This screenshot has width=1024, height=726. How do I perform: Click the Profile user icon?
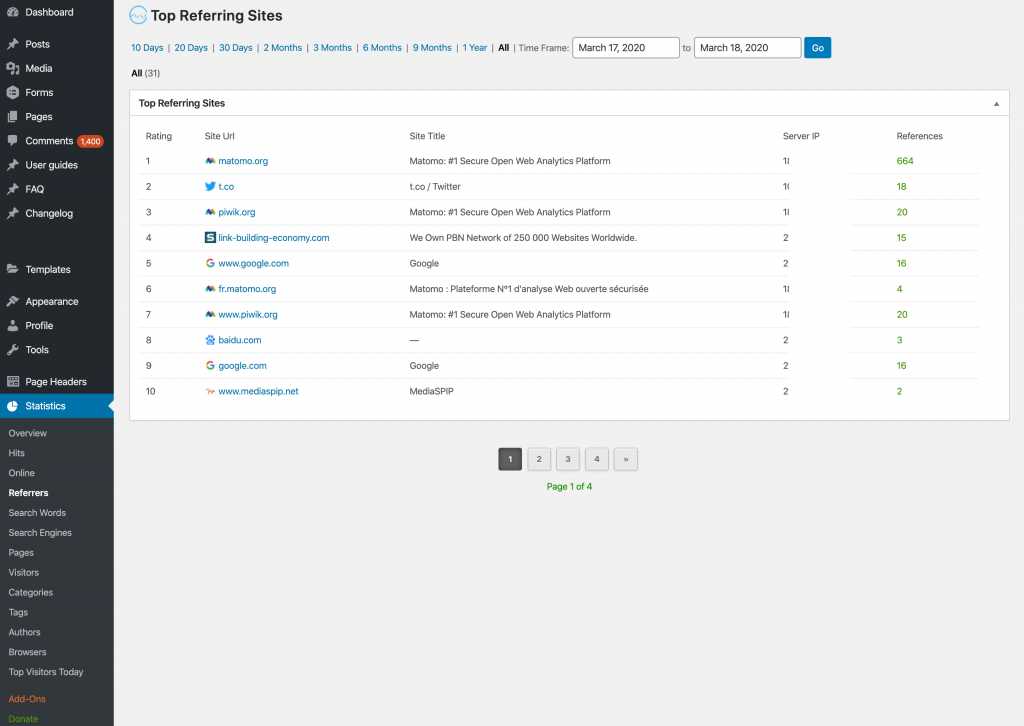click(12, 325)
